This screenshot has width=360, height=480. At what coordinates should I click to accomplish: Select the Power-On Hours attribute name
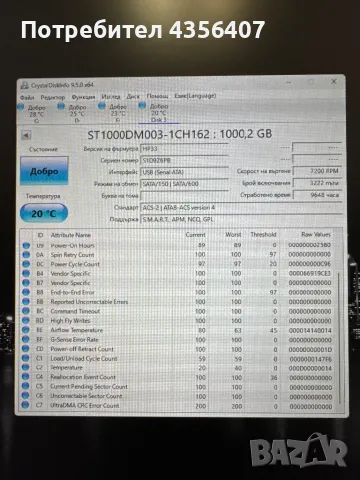click(73, 245)
